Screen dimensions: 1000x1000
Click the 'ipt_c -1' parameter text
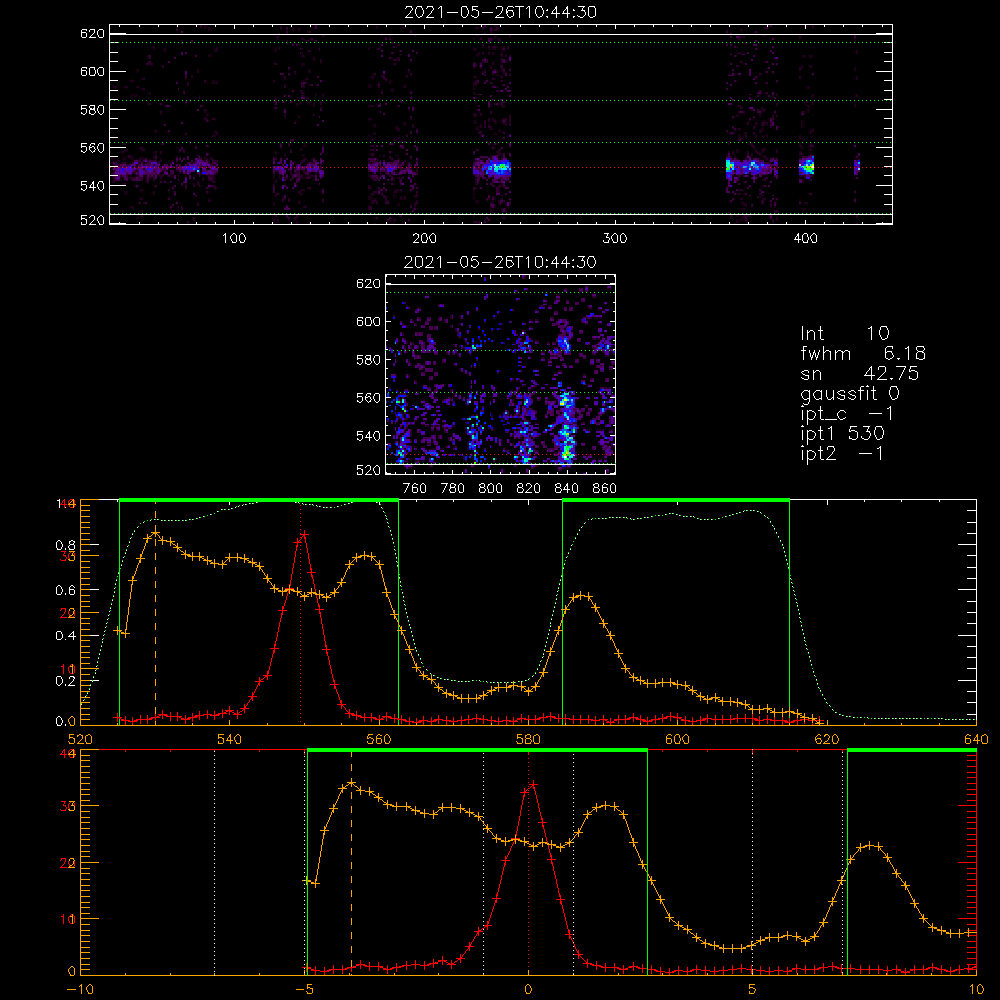pyautogui.click(x=847, y=414)
